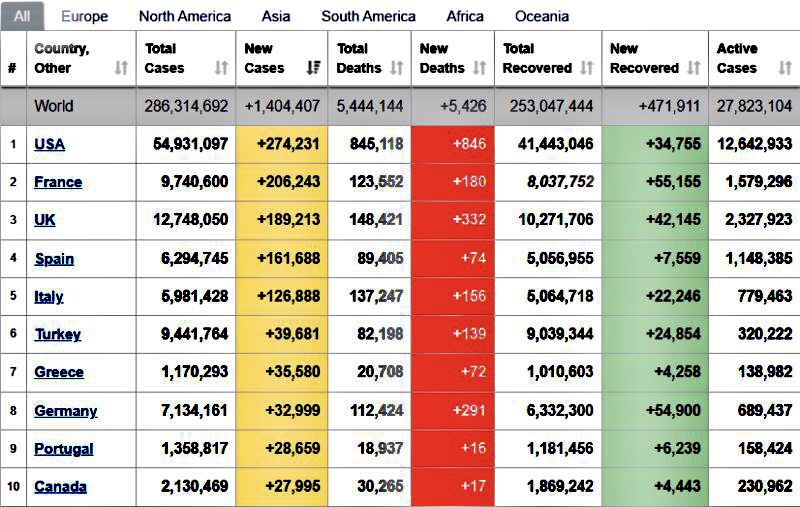Click sort icon in New Deaths header
800x507 pixels.
[x=479, y=68]
